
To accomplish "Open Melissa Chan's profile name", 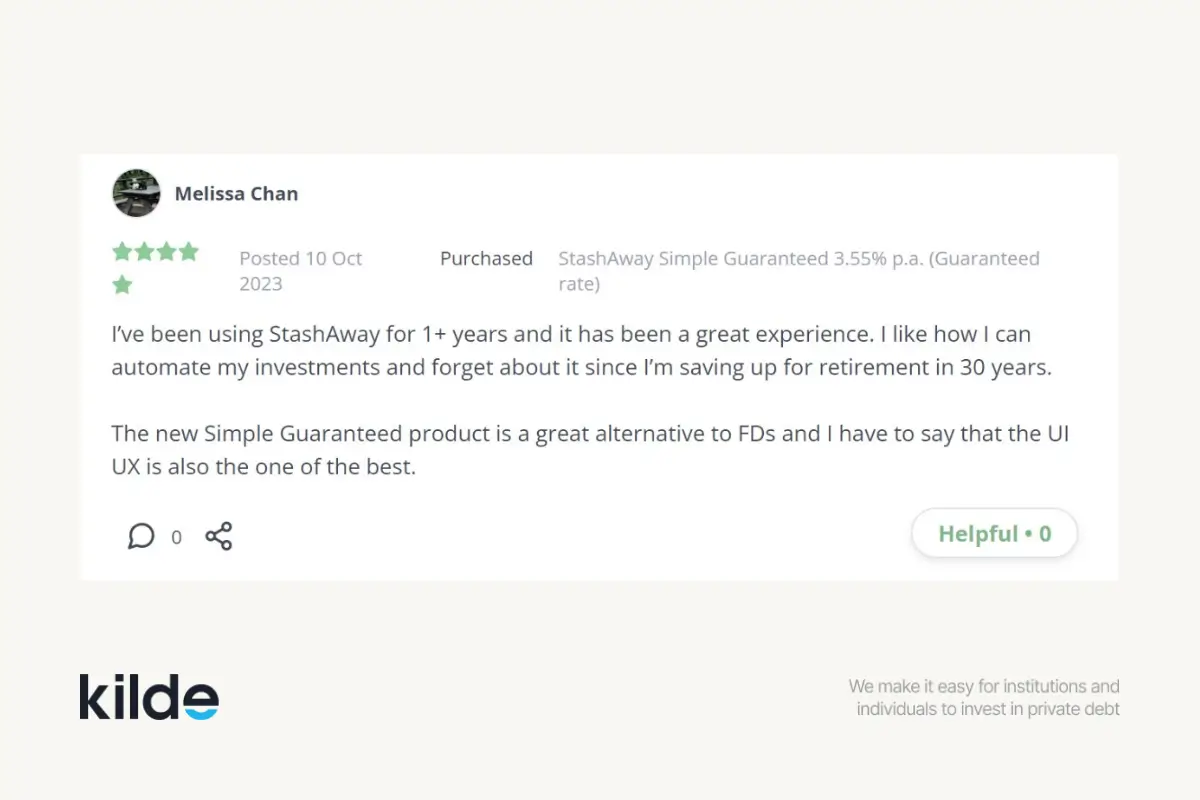I will [x=236, y=193].
